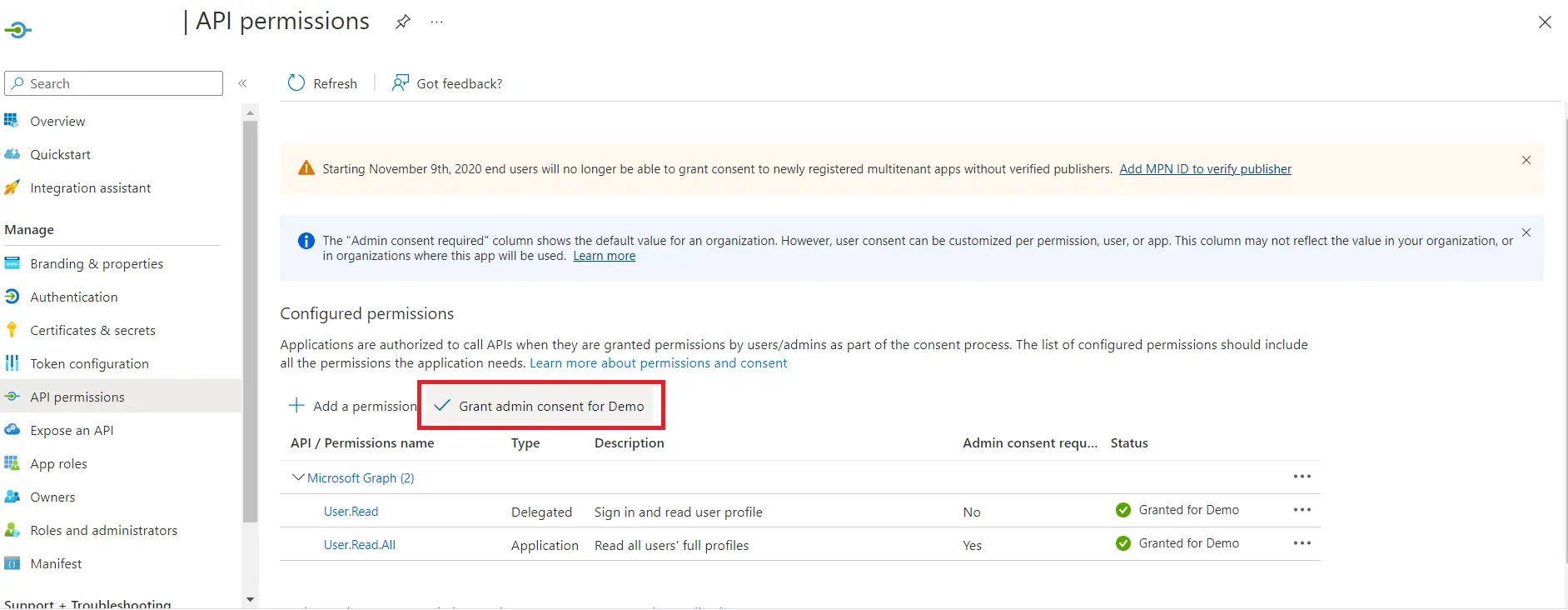Click the Admin consent requ... column header
The height and width of the screenshot is (610, 1568).
click(1030, 443)
